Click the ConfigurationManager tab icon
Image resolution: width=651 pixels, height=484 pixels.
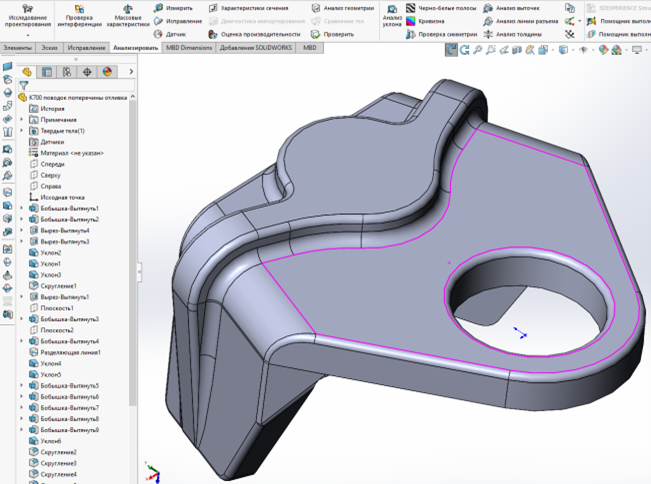tap(66, 72)
